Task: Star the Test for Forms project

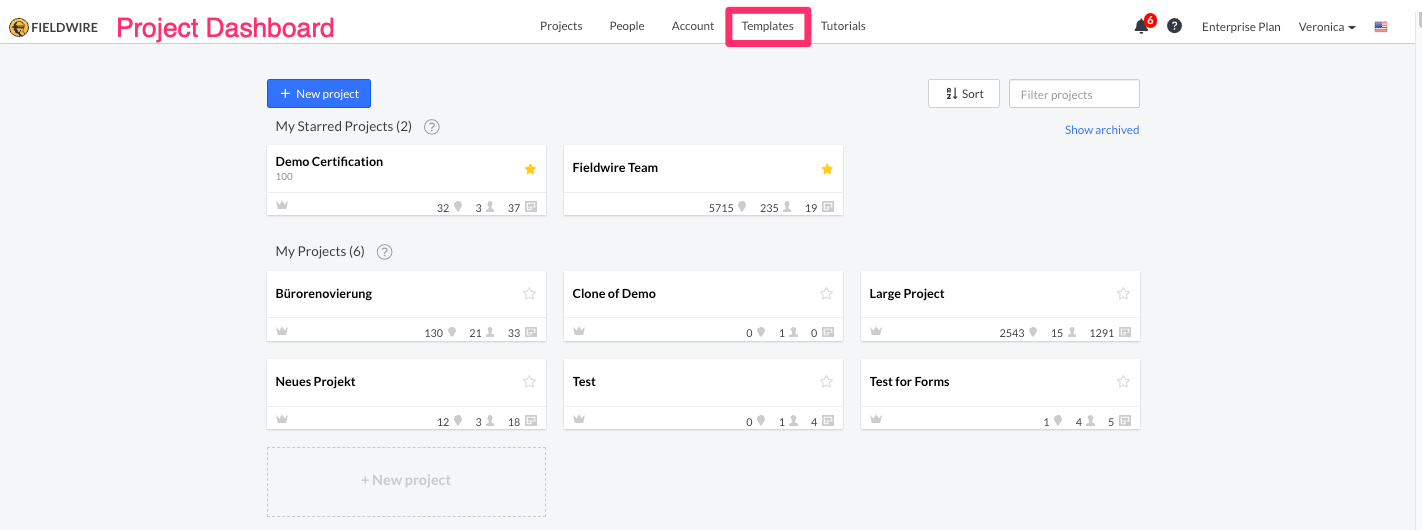Action: click(1123, 382)
